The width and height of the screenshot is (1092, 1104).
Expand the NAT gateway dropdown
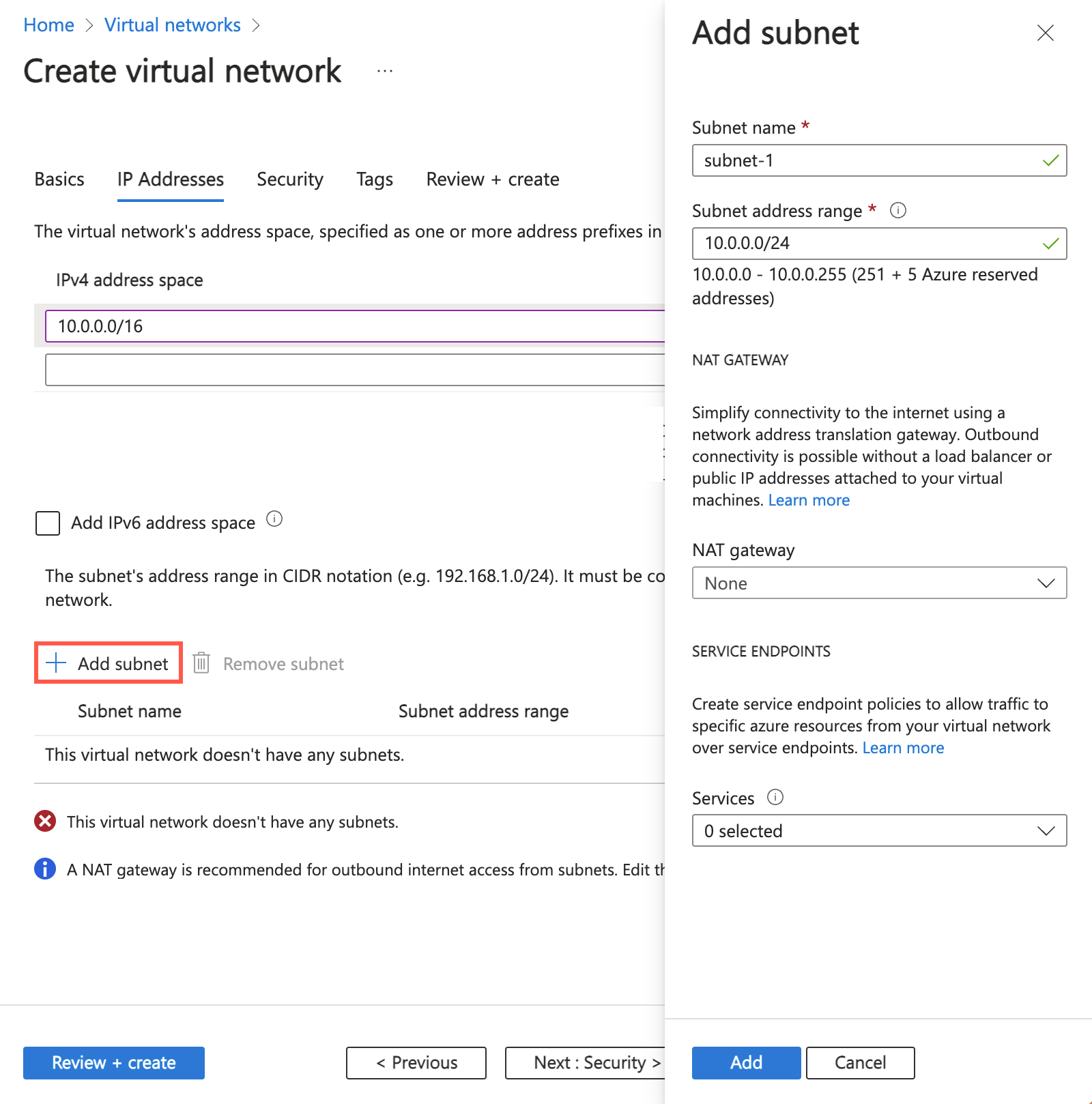[879, 583]
